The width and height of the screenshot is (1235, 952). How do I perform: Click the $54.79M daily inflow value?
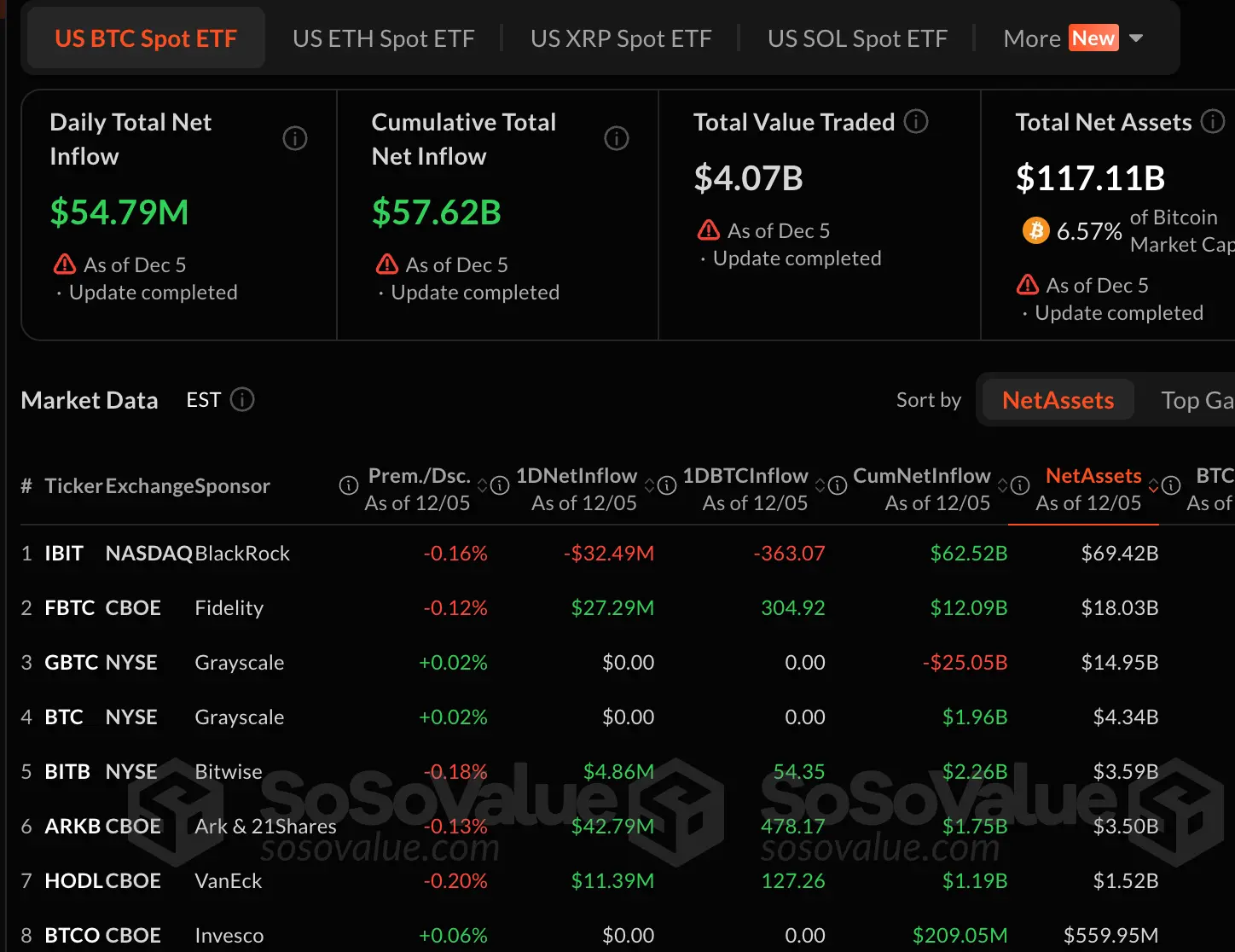tap(119, 212)
